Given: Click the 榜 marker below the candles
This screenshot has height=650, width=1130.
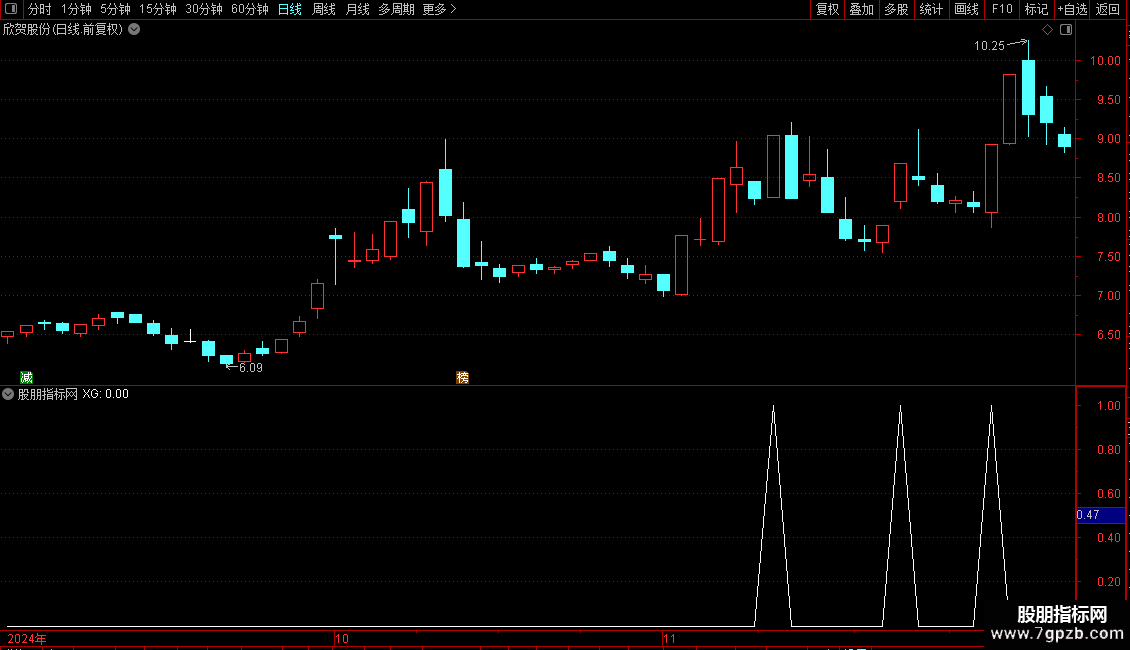Looking at the screenshot, I should pos(463,378).
